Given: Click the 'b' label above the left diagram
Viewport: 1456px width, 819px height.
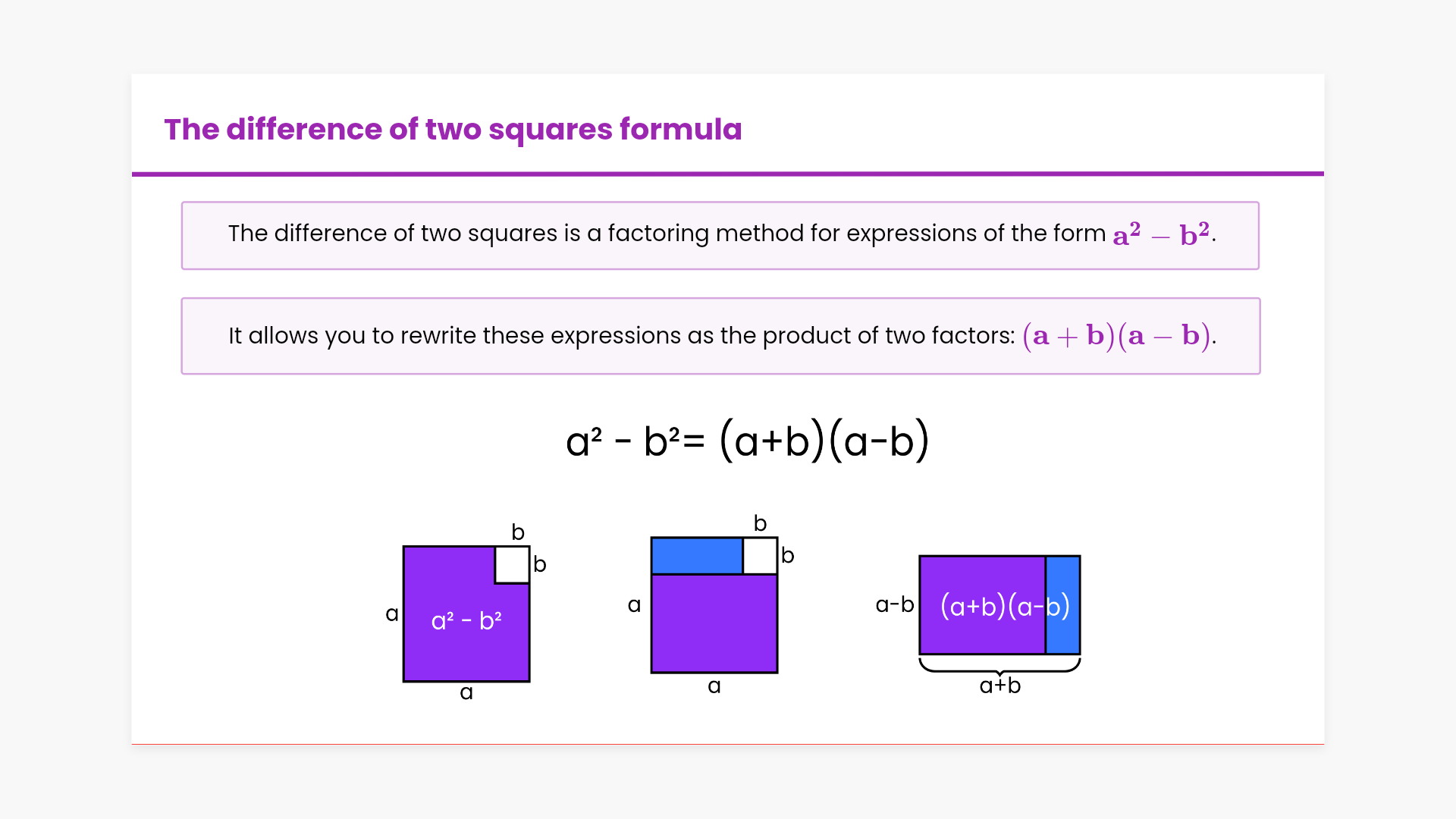Looking at the screenshot, I should click(518, 532).
